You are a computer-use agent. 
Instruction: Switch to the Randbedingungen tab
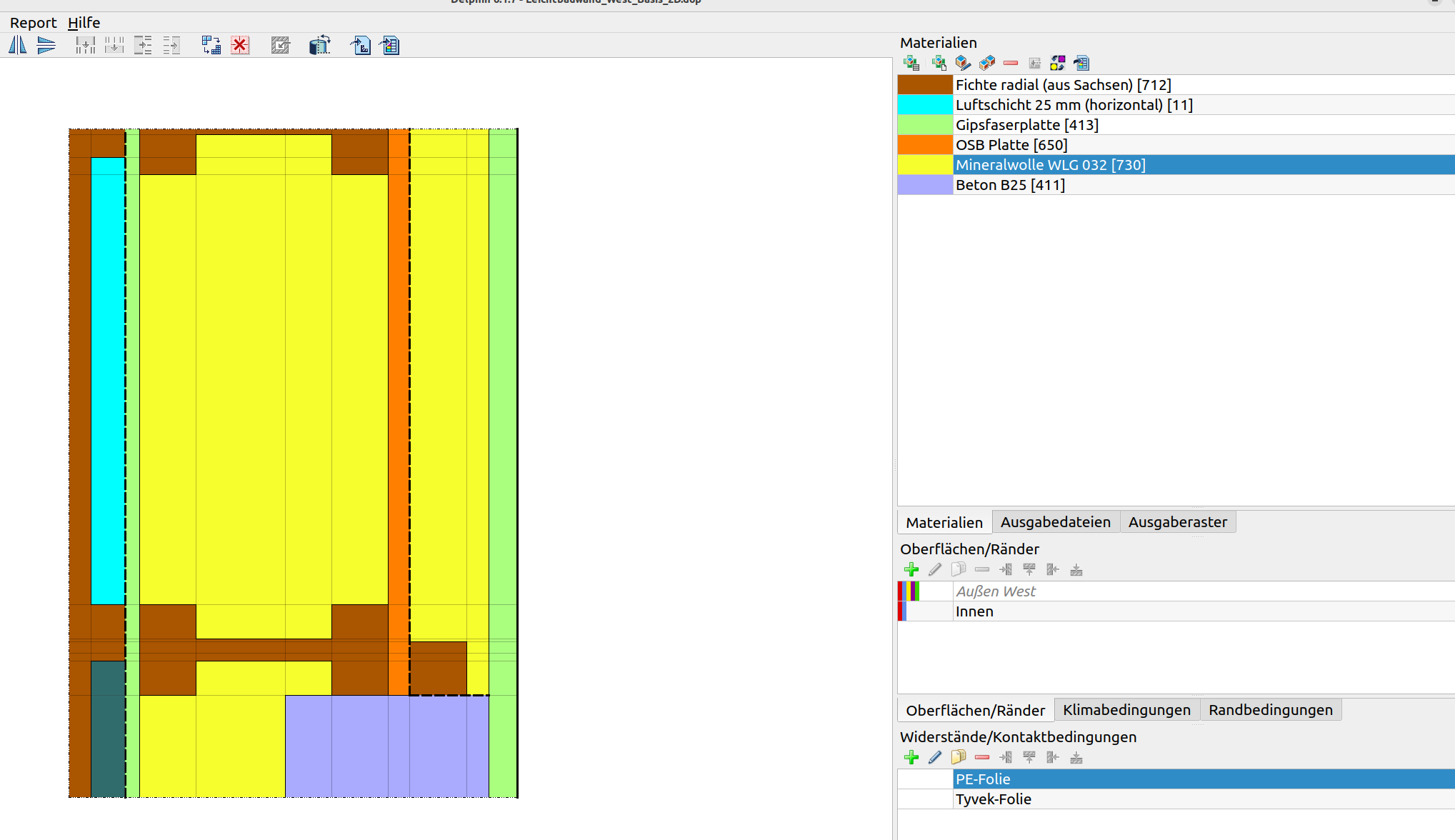pyautogui.click(x=1270, y=710)
